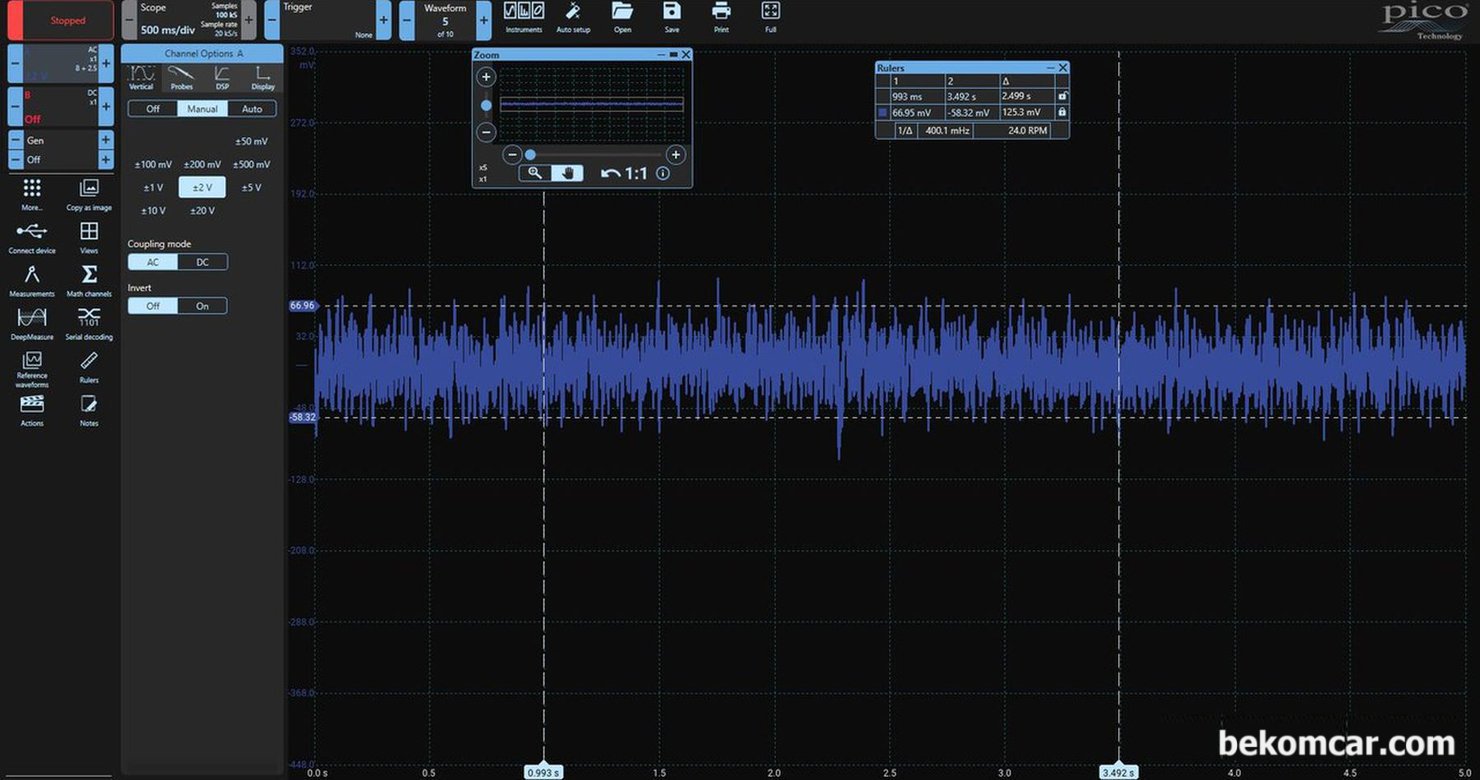Choose the ±10 V range
The height and width of the screenshot is (780, 1480).
click(x=153, y=211)
